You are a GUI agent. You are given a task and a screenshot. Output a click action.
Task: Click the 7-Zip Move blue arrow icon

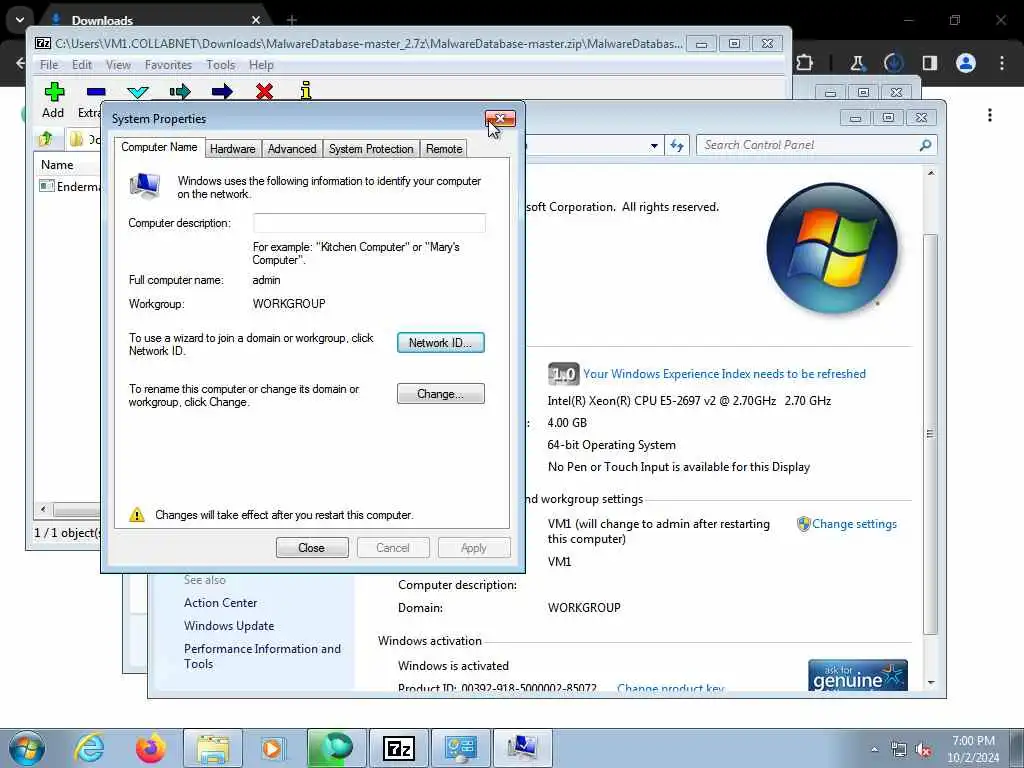(x=222, y=91)
